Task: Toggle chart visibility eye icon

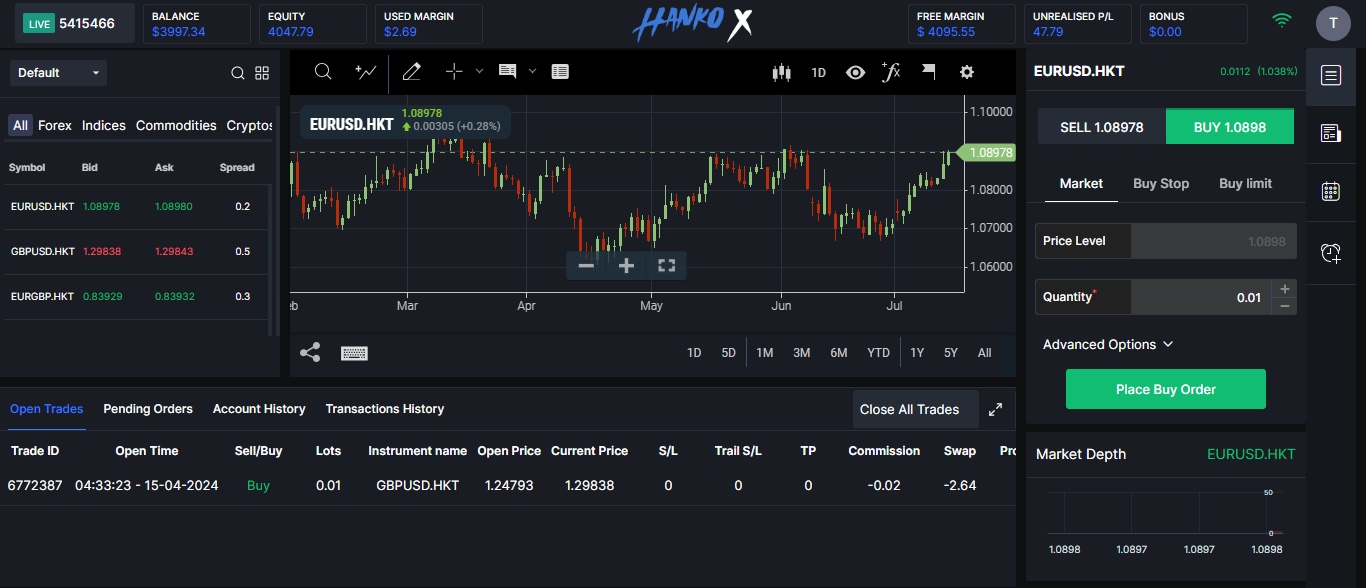Action: (x=855, y=72)
